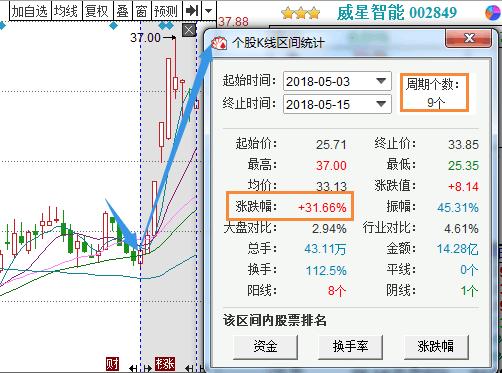
Task: Click the 37.00 high price label
Action: coord(145,38)
